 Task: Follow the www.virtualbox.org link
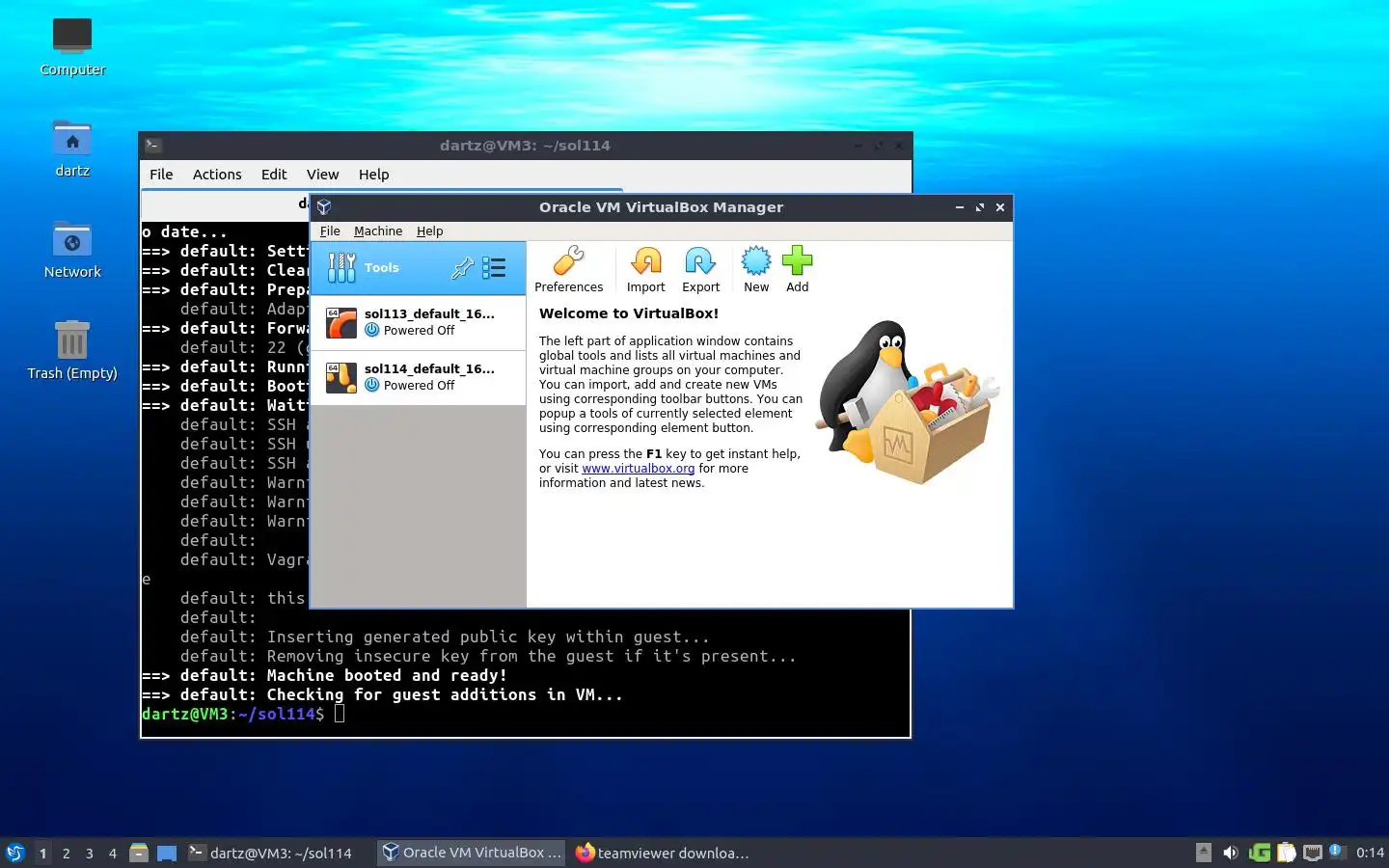pyautogui.click(x=638, y=469)
